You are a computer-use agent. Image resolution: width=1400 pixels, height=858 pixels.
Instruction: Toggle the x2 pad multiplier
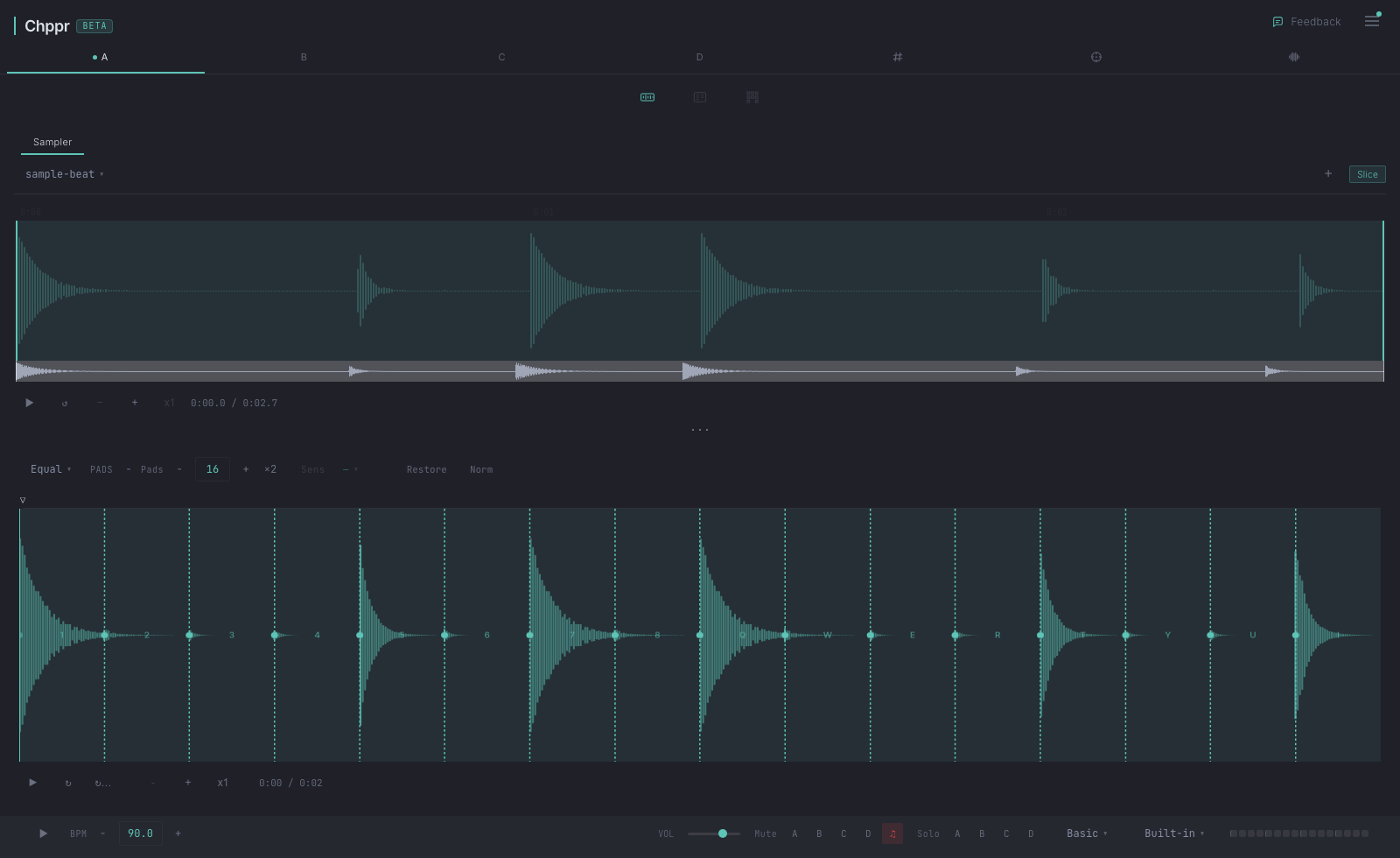270,469
